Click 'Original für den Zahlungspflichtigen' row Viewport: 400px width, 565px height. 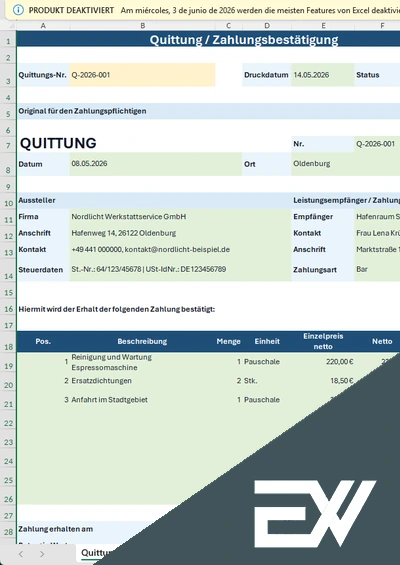point(208,111)
